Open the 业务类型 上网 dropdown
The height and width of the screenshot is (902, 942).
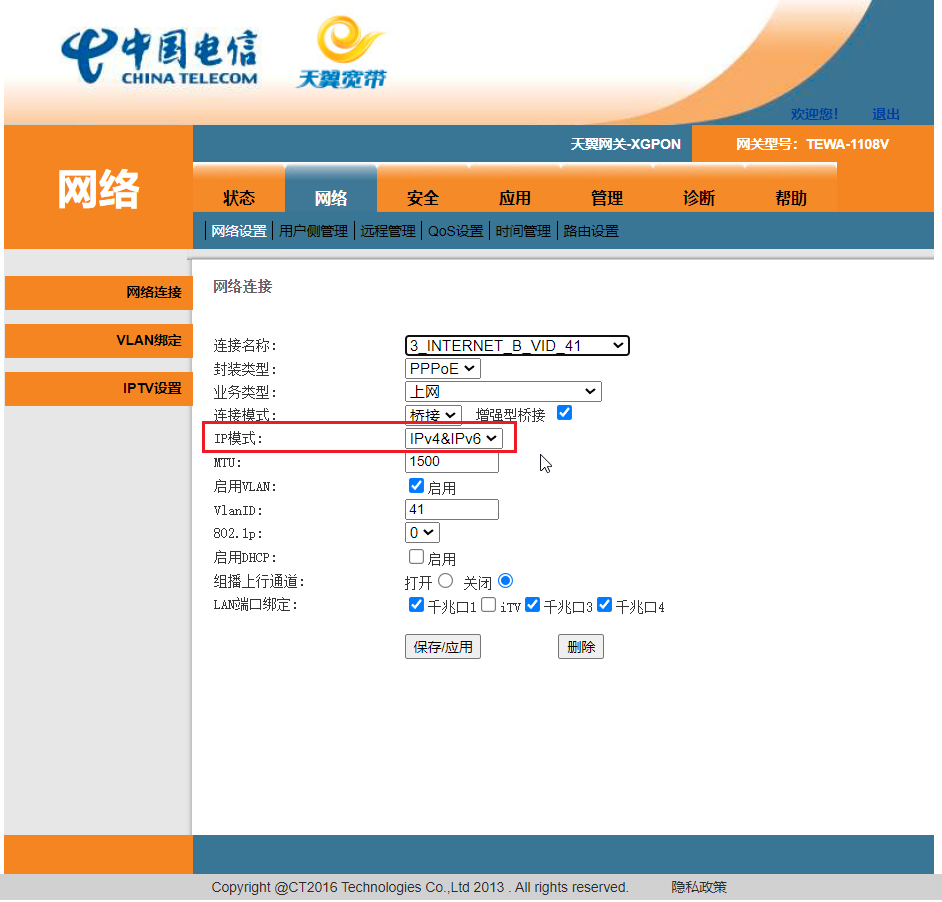[x=503, y=392]
